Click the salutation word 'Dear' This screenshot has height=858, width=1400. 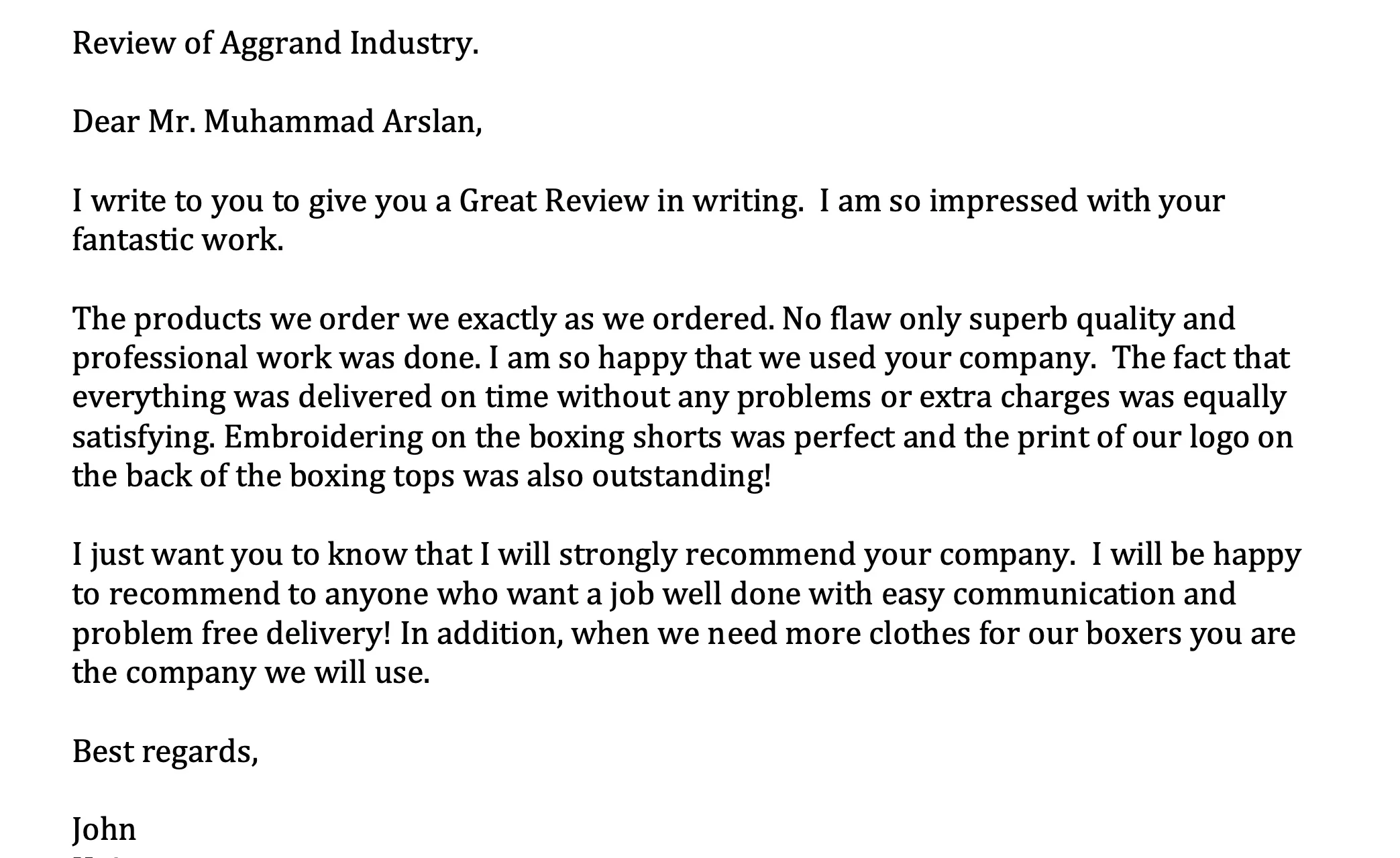pos(105,122)
